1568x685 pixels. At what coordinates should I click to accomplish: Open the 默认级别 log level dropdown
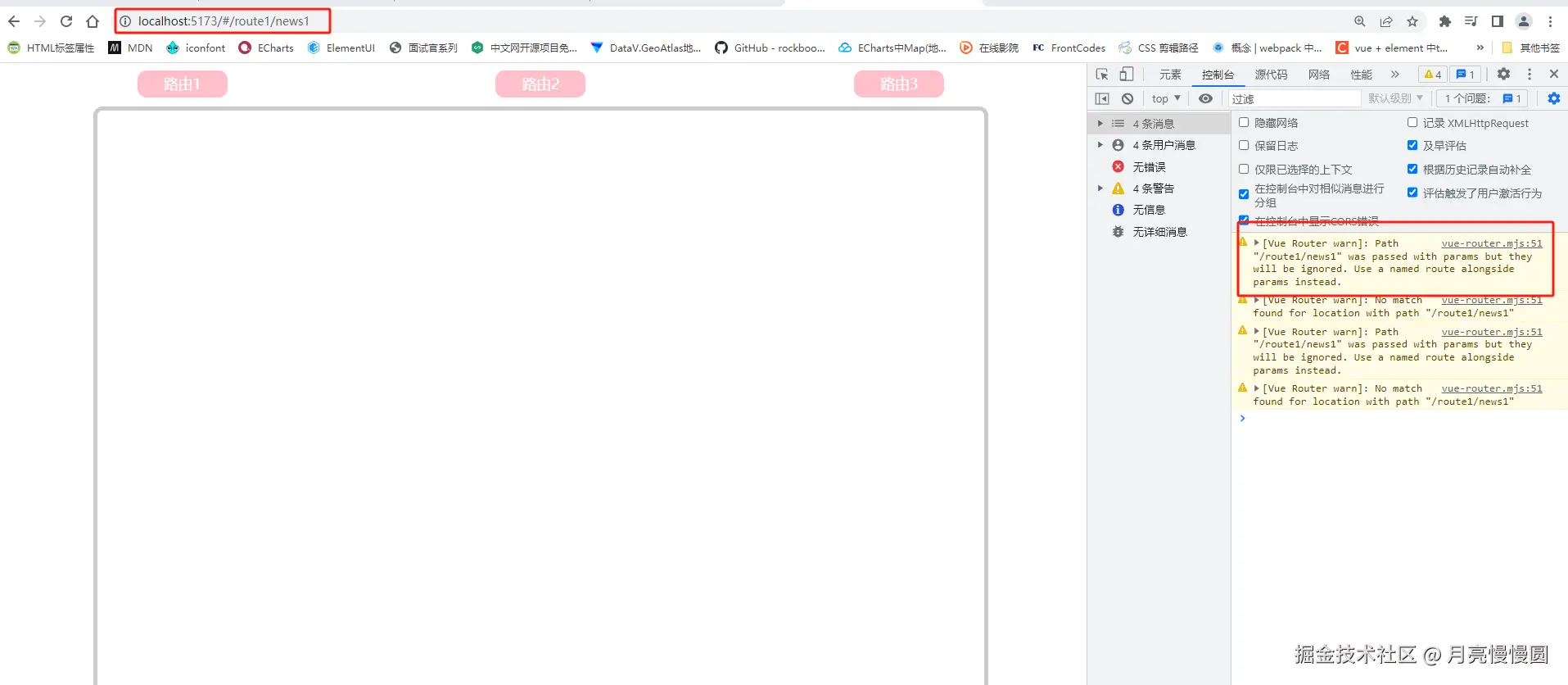1395,98
